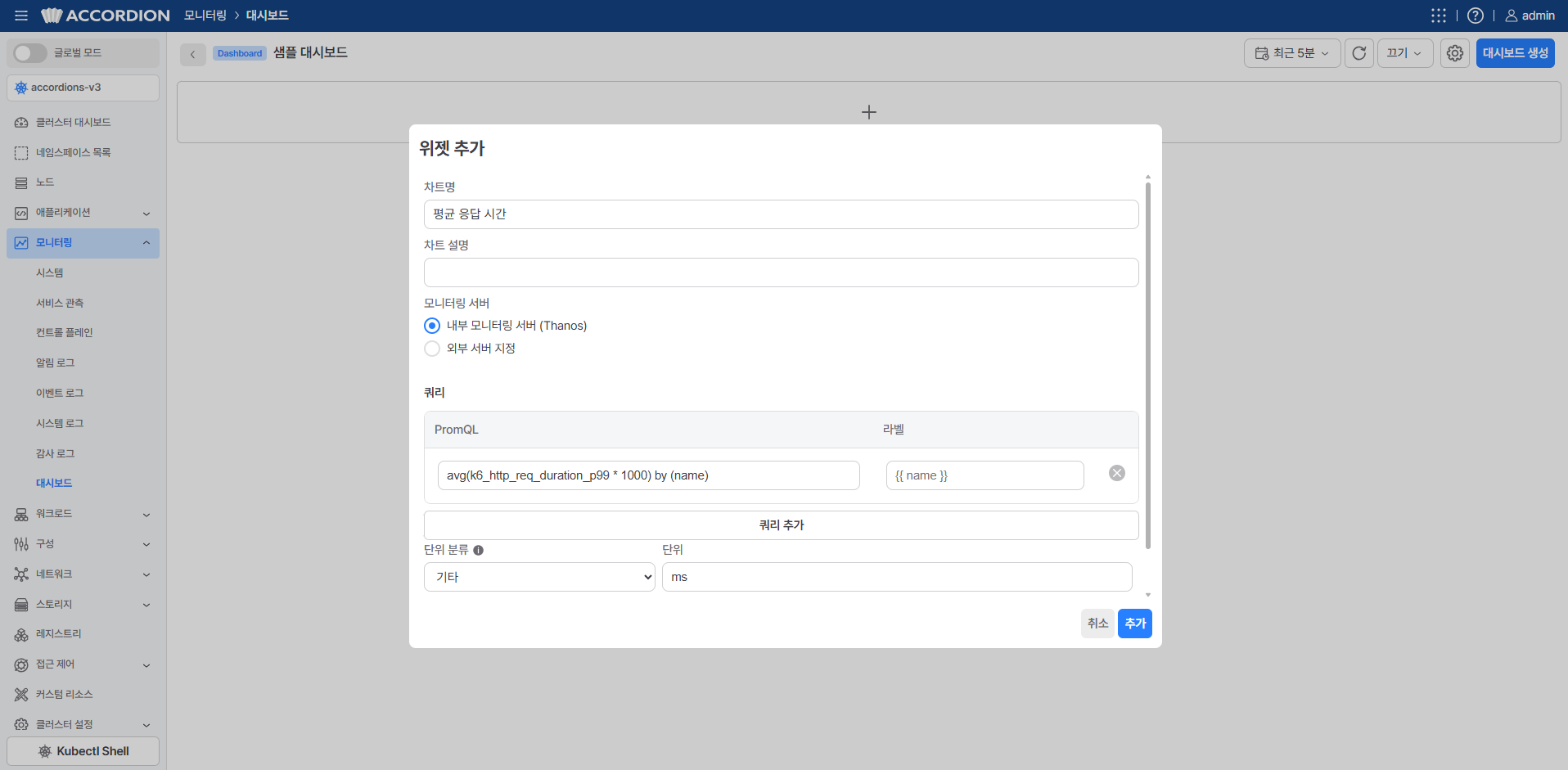
Task: Click the 쿼리 추가 button
Action: 781,525
